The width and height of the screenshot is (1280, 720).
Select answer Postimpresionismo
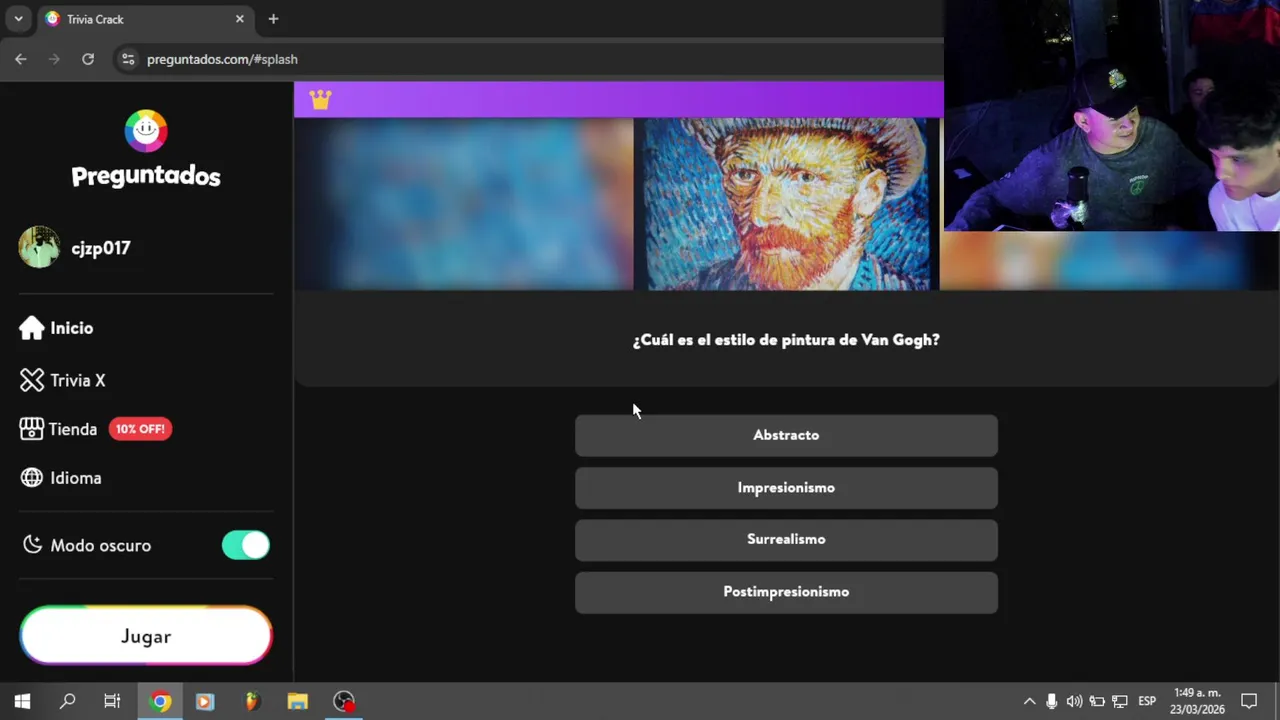coord(786,592)
